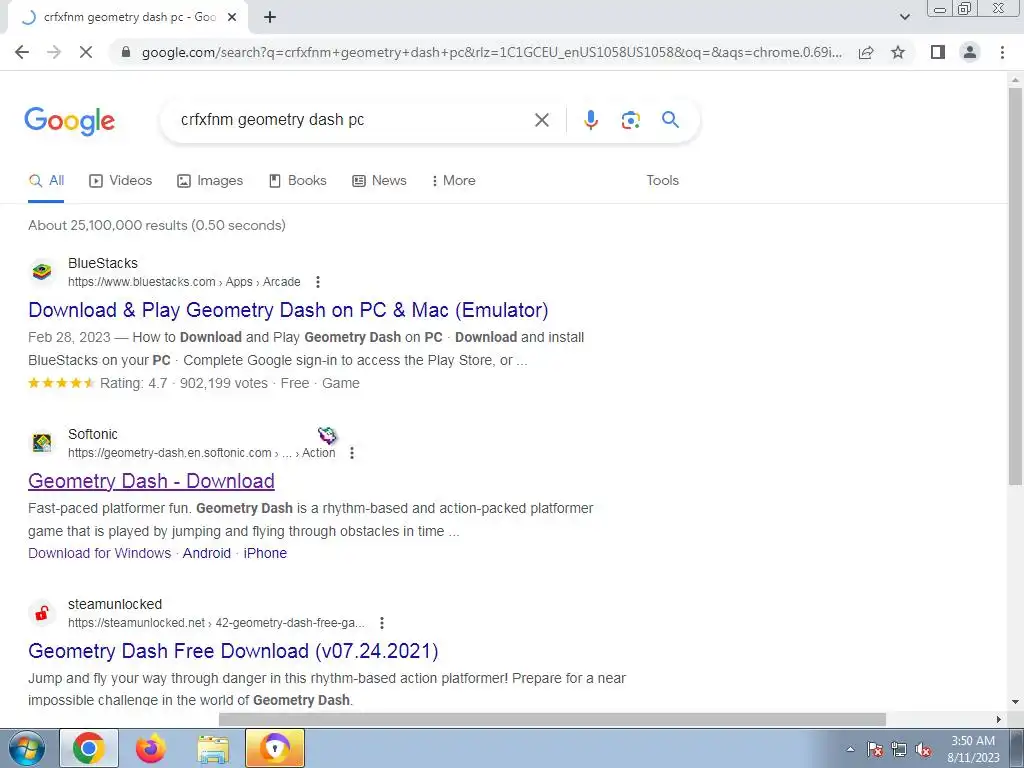Select the All results tab
1024x768 pixels.
(x=46, y=181)
